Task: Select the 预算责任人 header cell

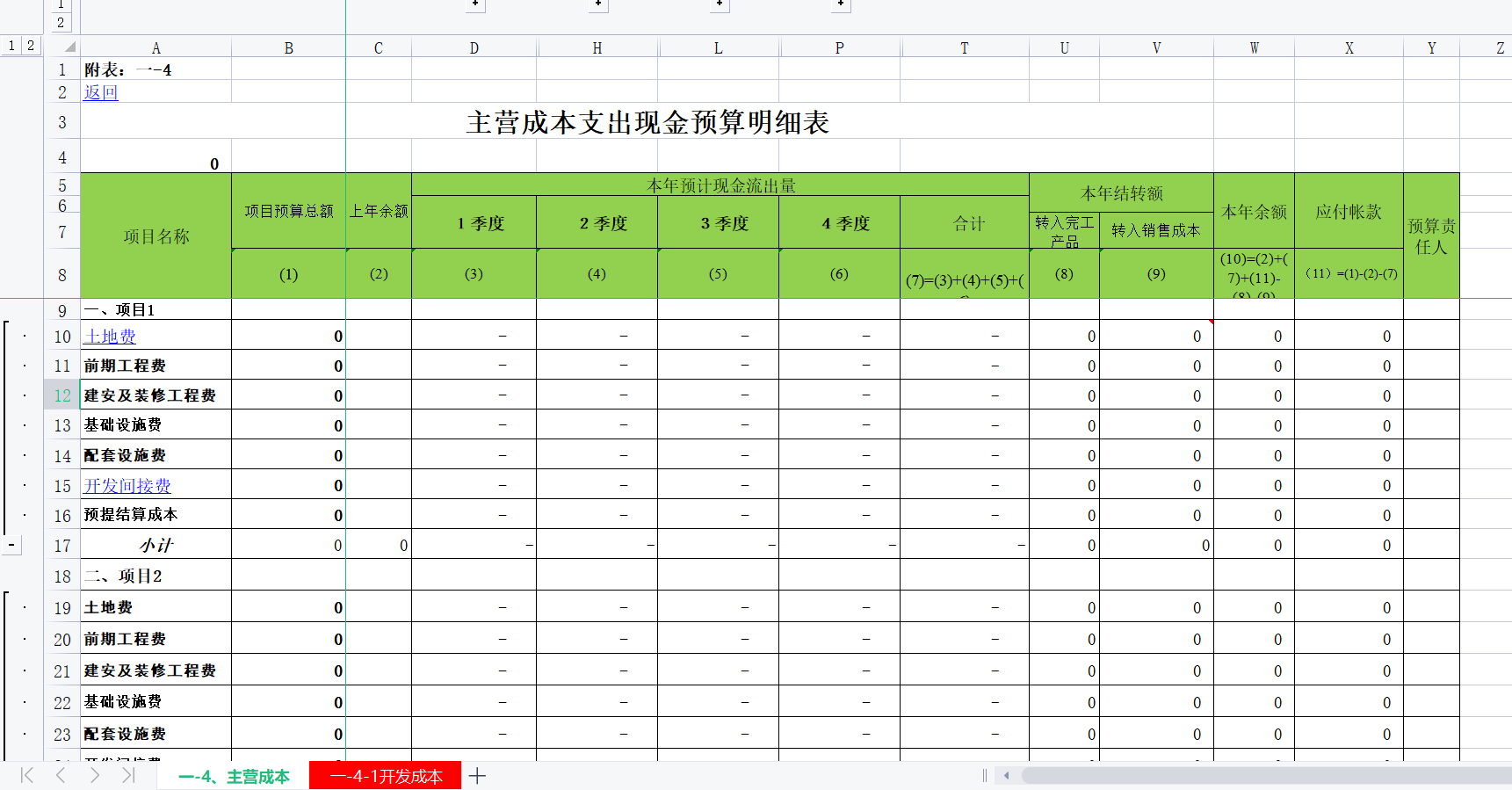Action: pyautogui.click(x=1432, y=236)
